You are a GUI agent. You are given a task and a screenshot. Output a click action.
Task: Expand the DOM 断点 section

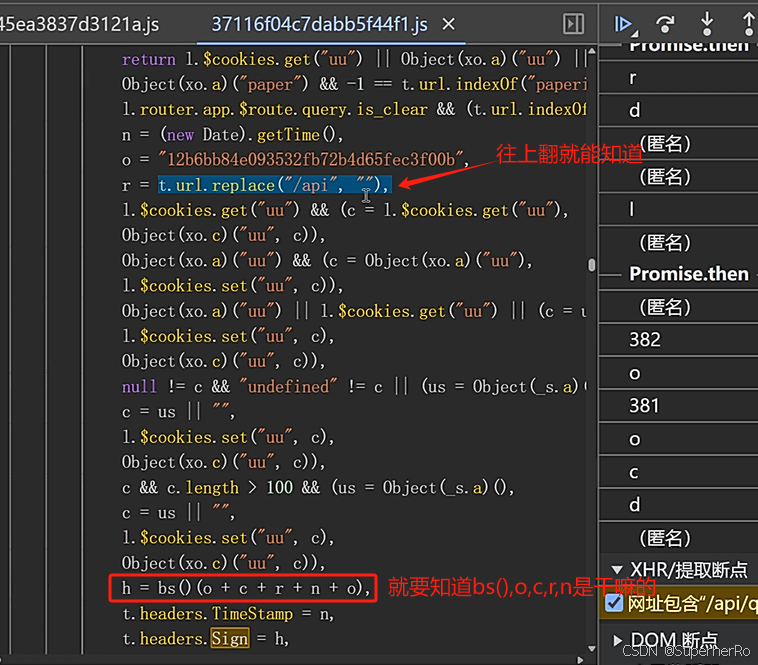pyautogui.click(x=617, y=640)
